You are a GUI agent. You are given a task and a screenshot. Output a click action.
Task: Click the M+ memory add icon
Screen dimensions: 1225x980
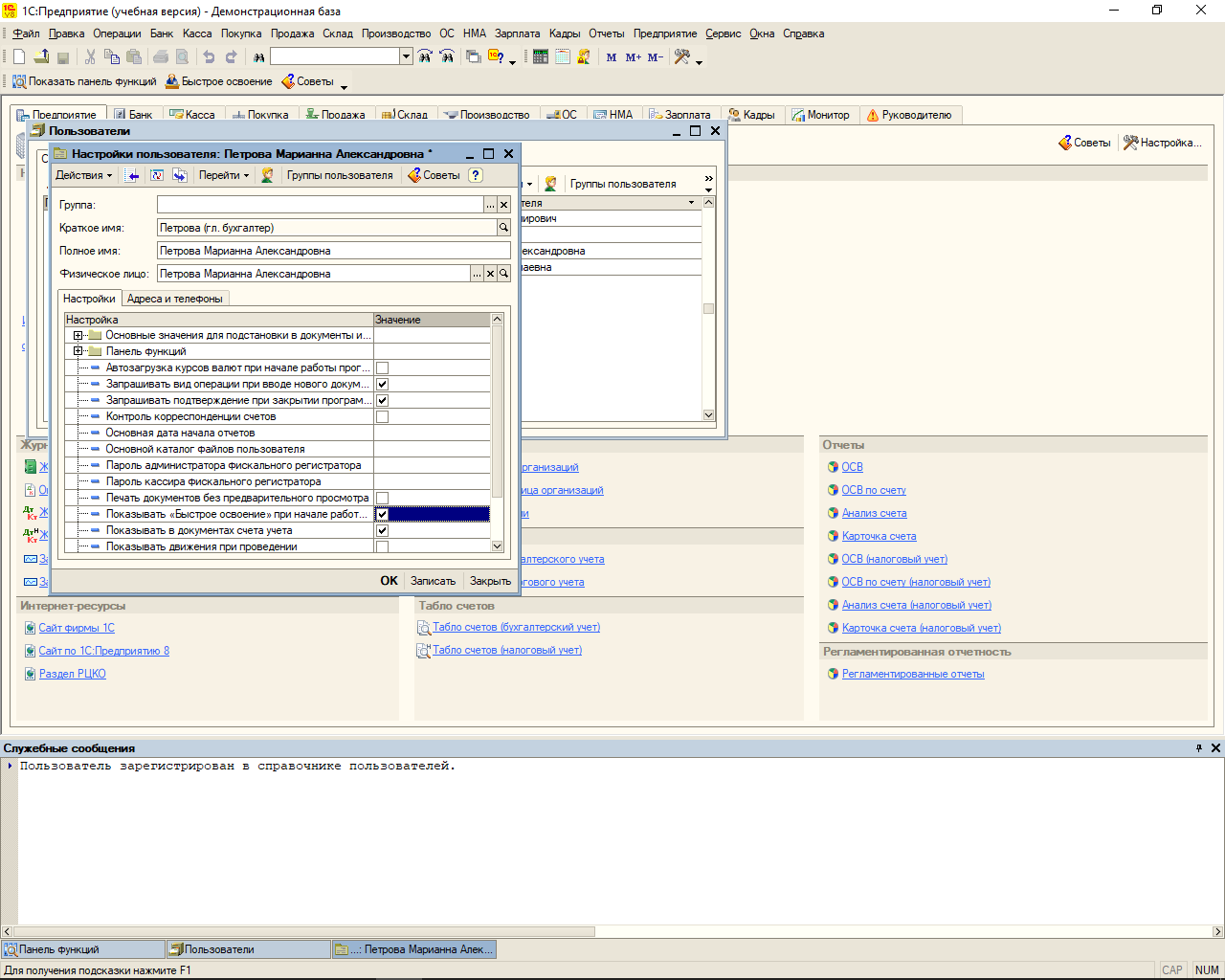tap(634, 57)
